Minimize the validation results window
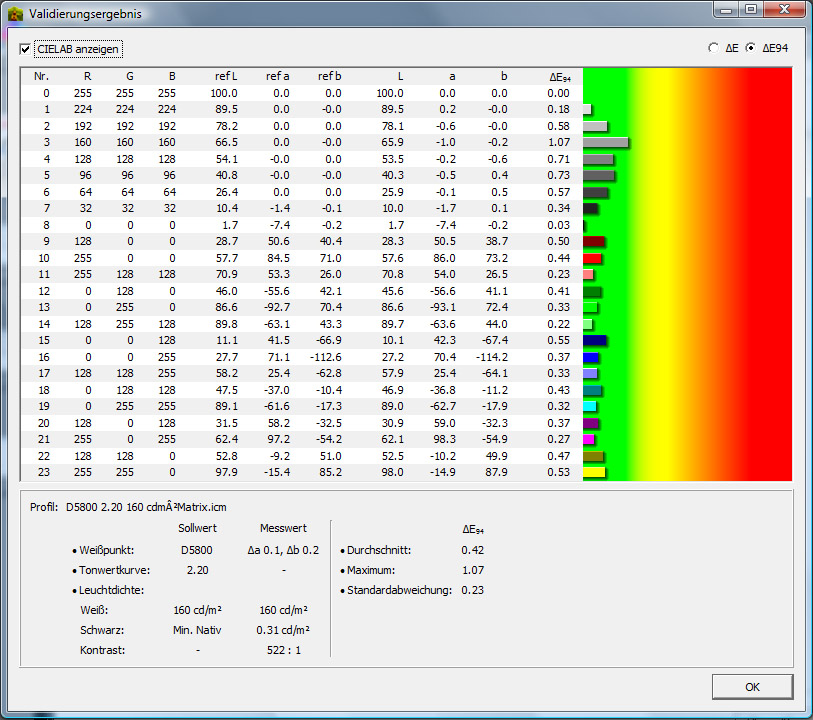The image size is (813, 720). [727, 10]
